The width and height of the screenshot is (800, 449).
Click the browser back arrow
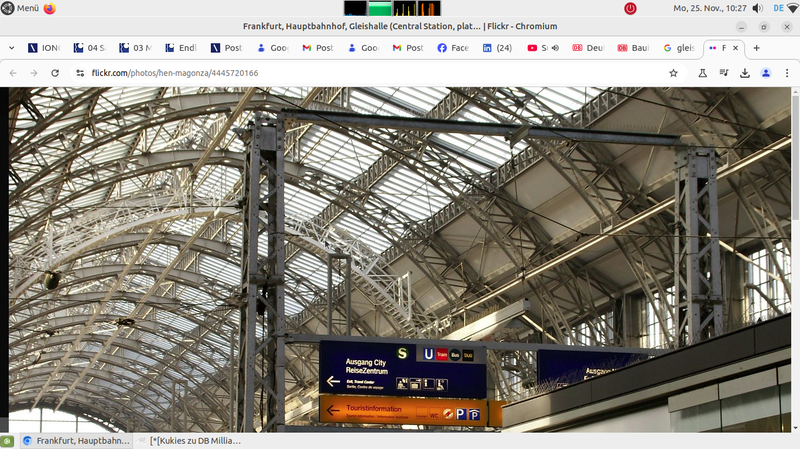click(x=13, y=73)
